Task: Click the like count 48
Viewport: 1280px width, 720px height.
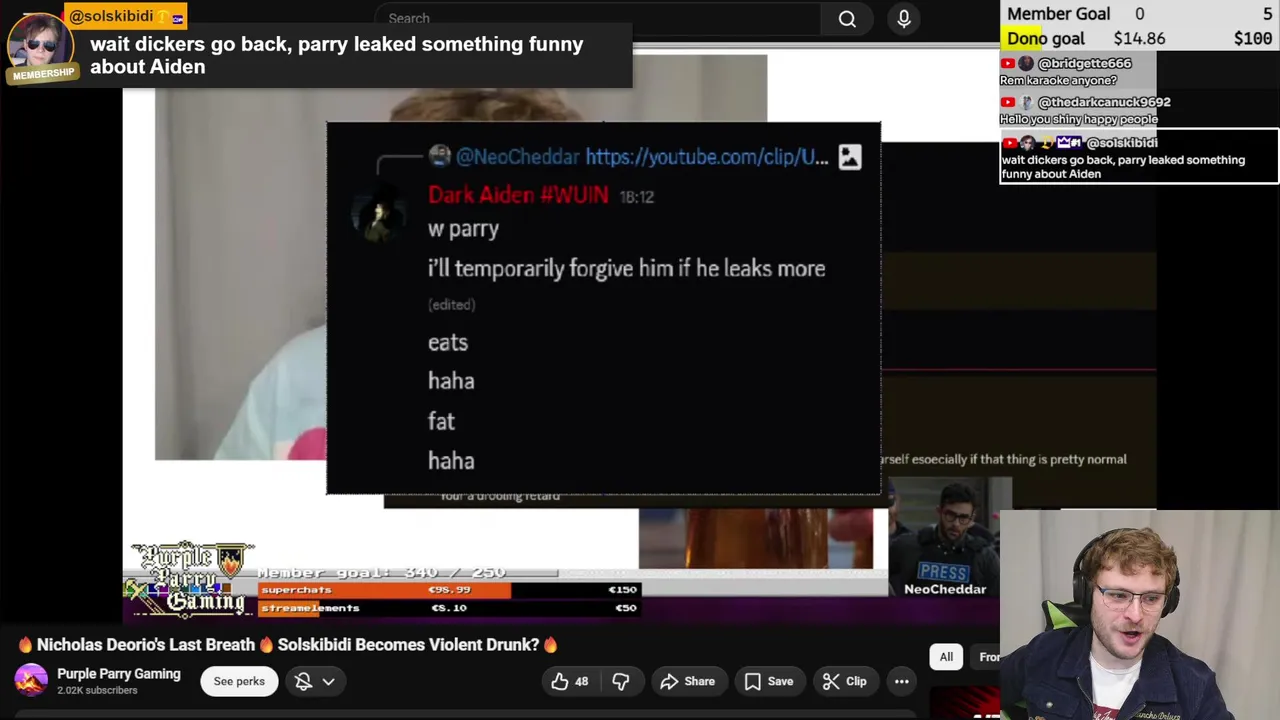Action: point(581,681)
